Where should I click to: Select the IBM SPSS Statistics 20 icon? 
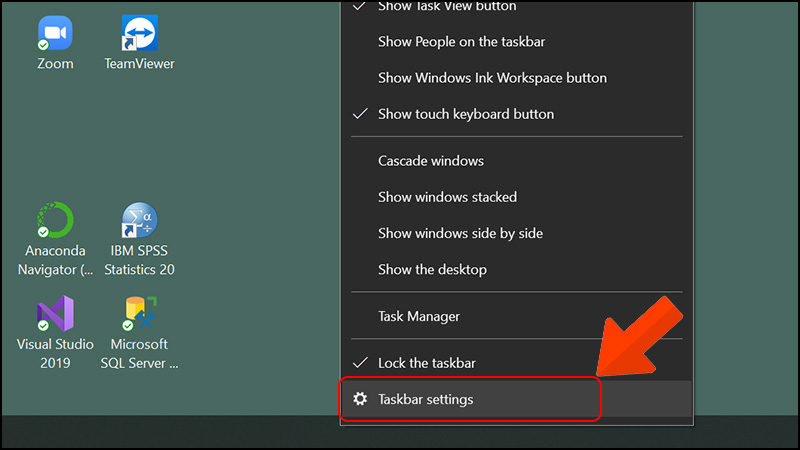[139, 220]
